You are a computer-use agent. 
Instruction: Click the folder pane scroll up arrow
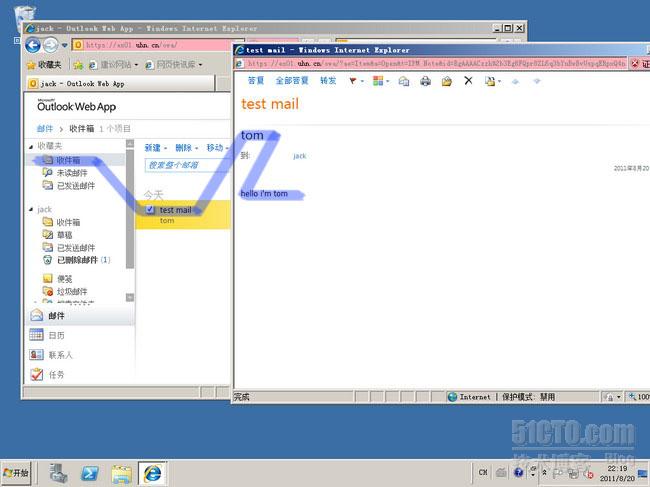(x=130, y=144)
